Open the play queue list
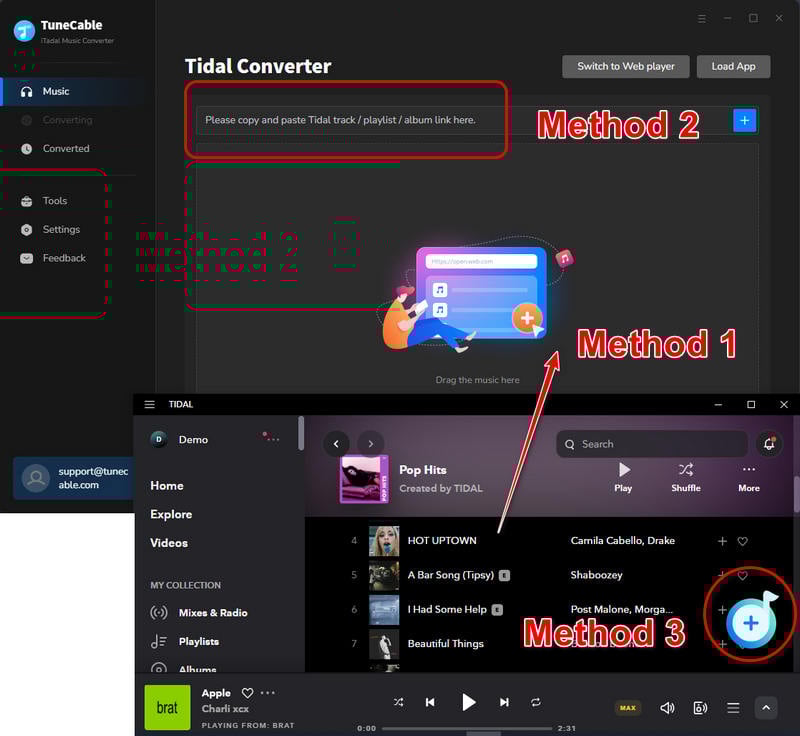Viewport: 800px width, 736px height. (733, 708)
